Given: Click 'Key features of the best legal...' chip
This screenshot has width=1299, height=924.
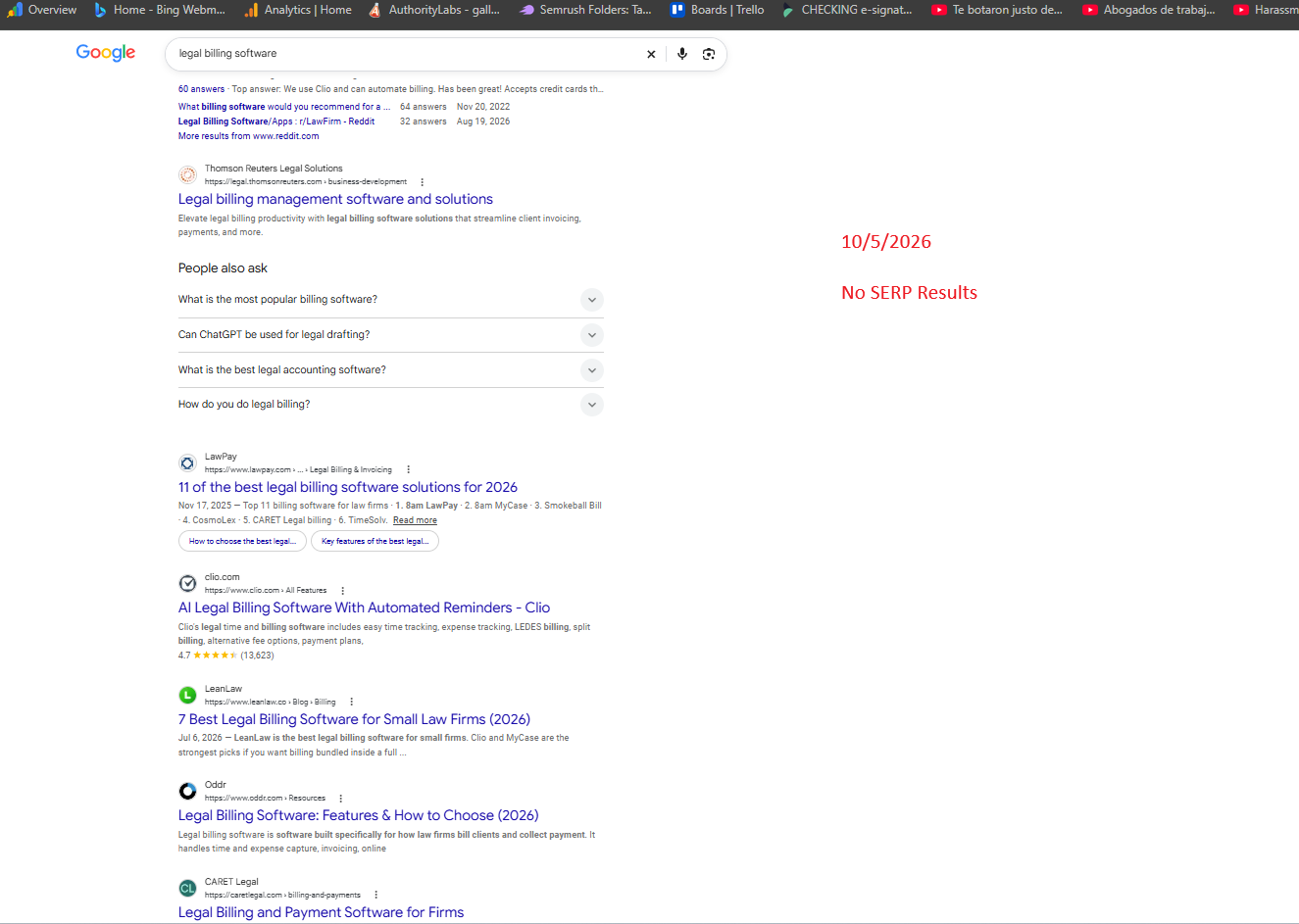Looking at the screenshot, I should point(375,541).
